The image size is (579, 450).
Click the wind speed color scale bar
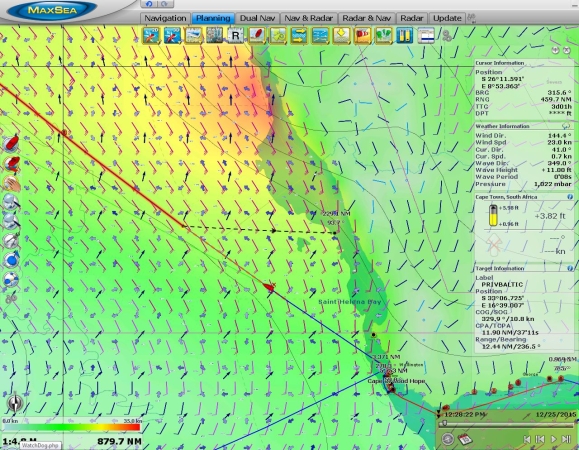point(72,427)
